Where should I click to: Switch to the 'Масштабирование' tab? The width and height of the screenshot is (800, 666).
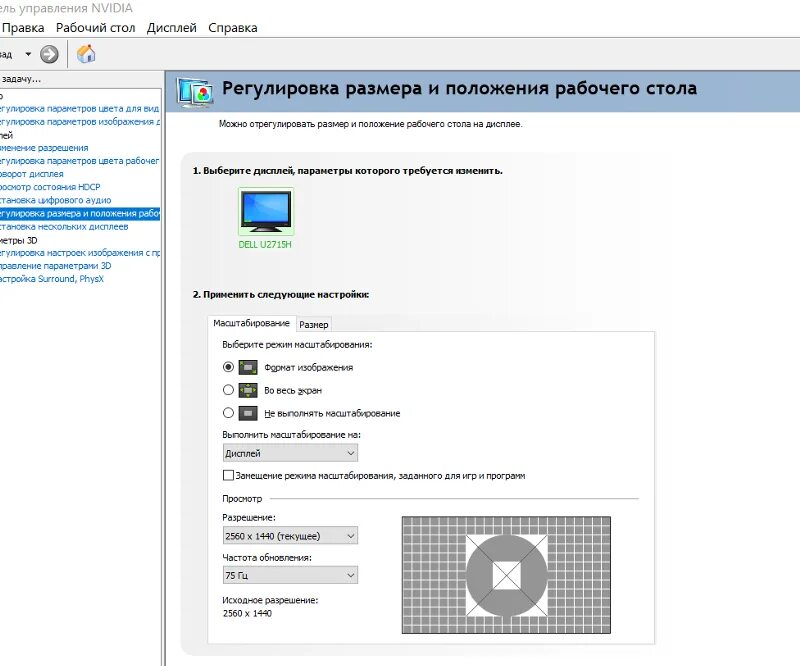coord(251,324)
